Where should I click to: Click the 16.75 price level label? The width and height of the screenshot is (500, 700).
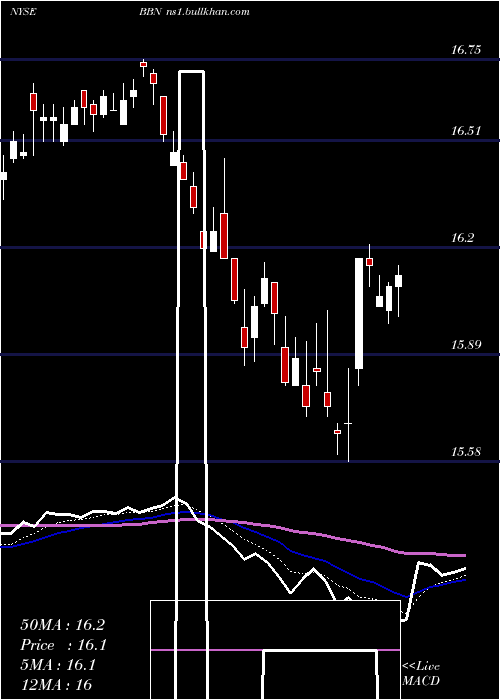[466, 50]
